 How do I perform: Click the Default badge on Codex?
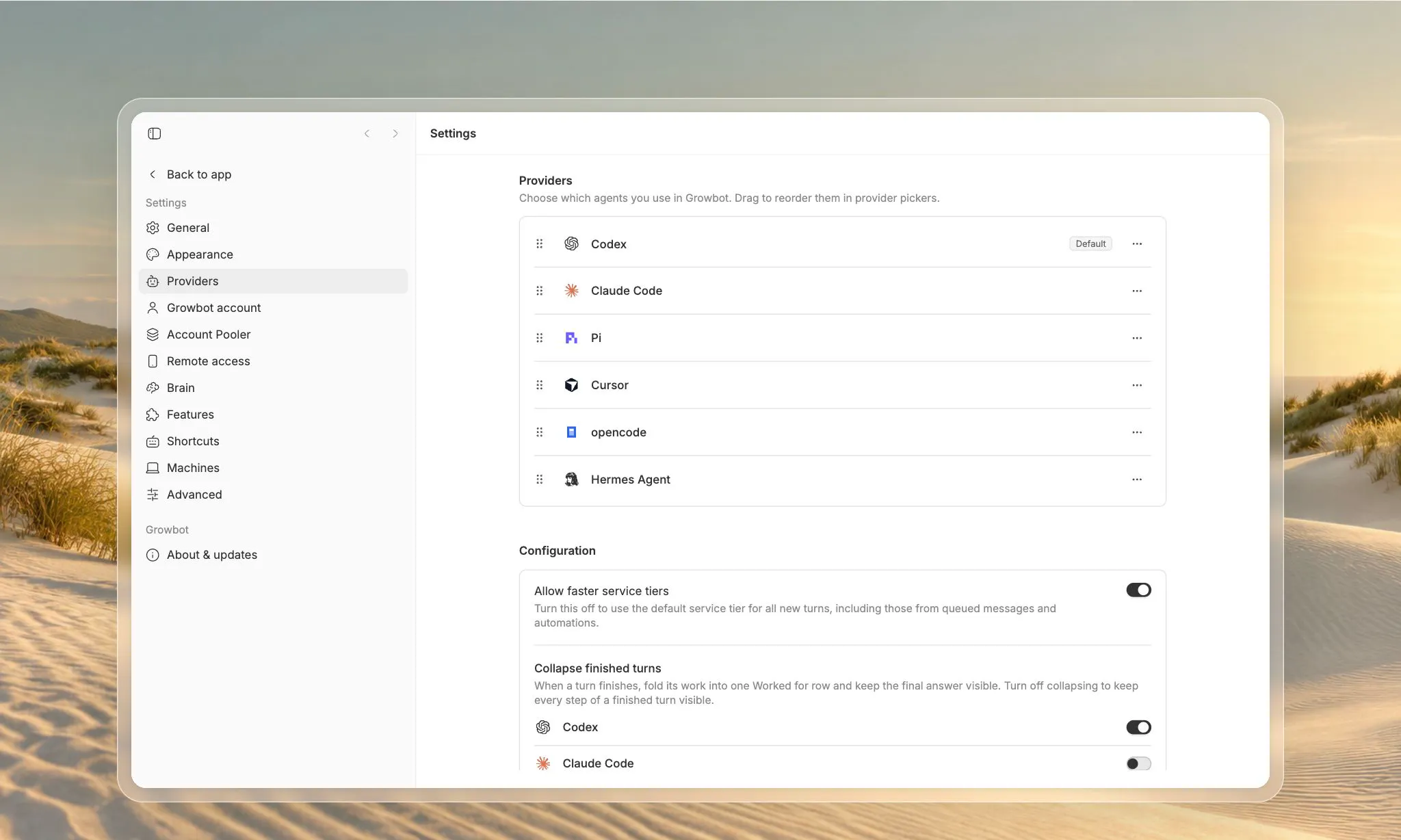[1090, 244]
